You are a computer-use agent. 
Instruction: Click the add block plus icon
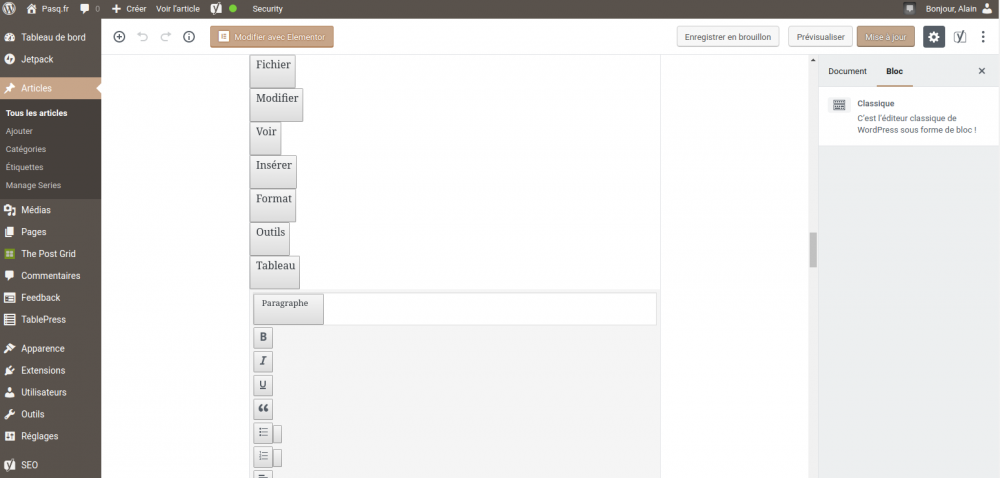119,37
